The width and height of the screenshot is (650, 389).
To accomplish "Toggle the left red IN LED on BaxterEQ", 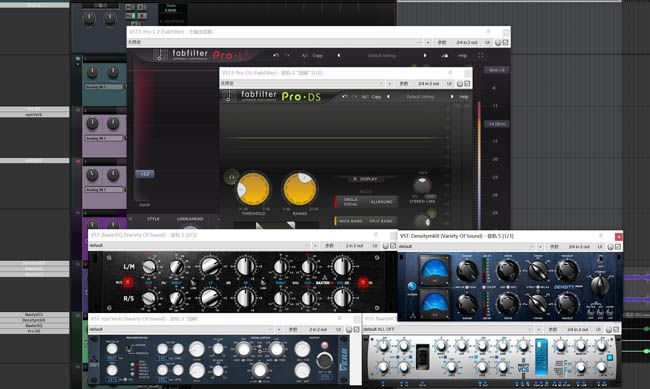I will (x=128, y=282).
